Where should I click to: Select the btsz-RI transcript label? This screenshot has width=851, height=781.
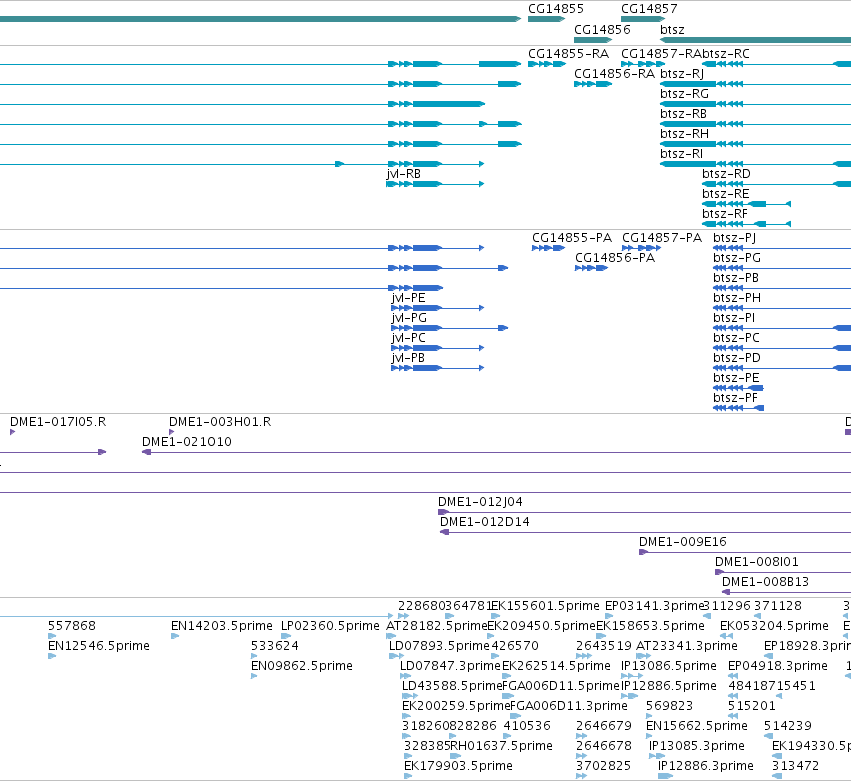(x=681, y=154)
